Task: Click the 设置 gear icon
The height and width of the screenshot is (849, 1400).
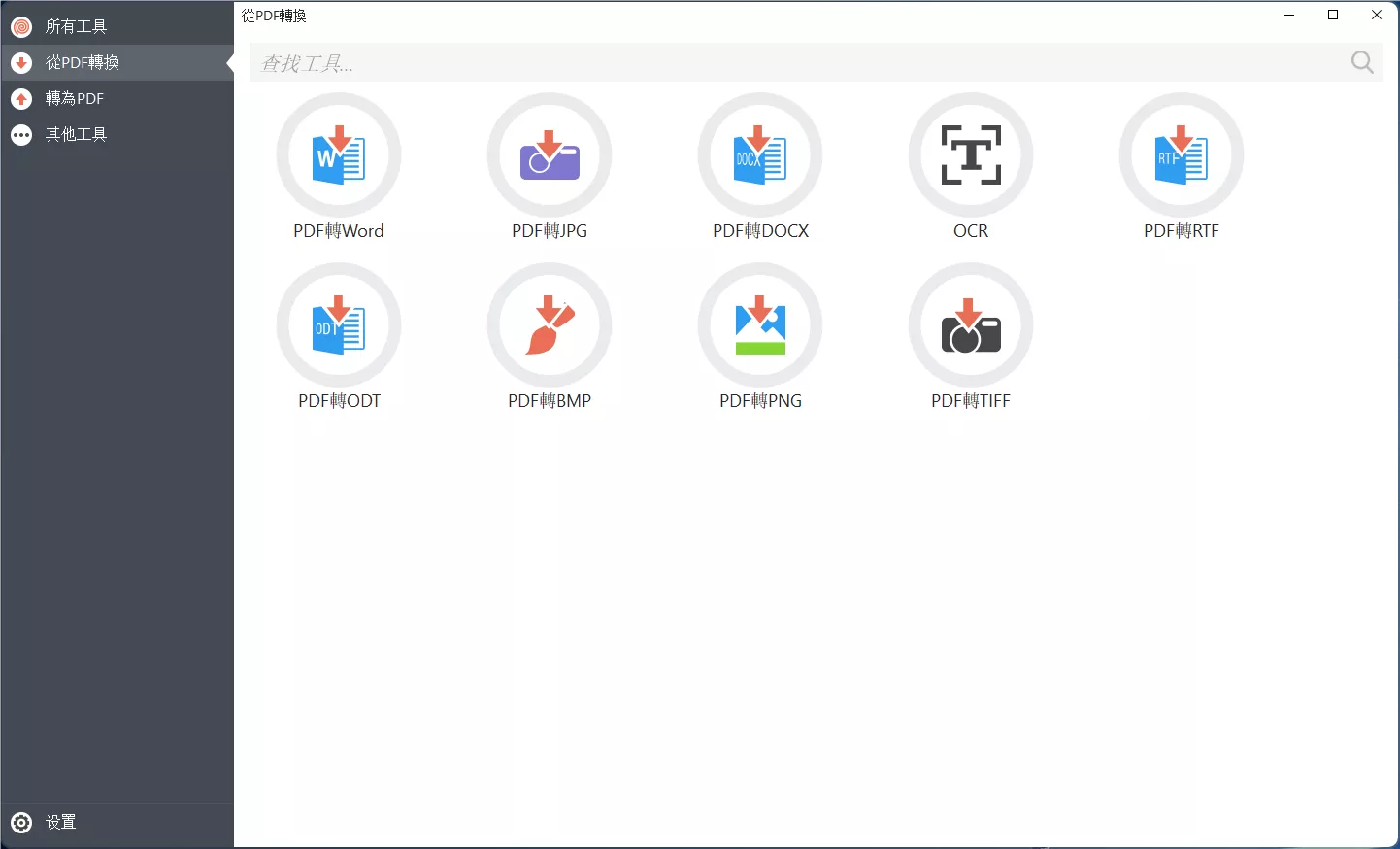Action: pos(21,823)
